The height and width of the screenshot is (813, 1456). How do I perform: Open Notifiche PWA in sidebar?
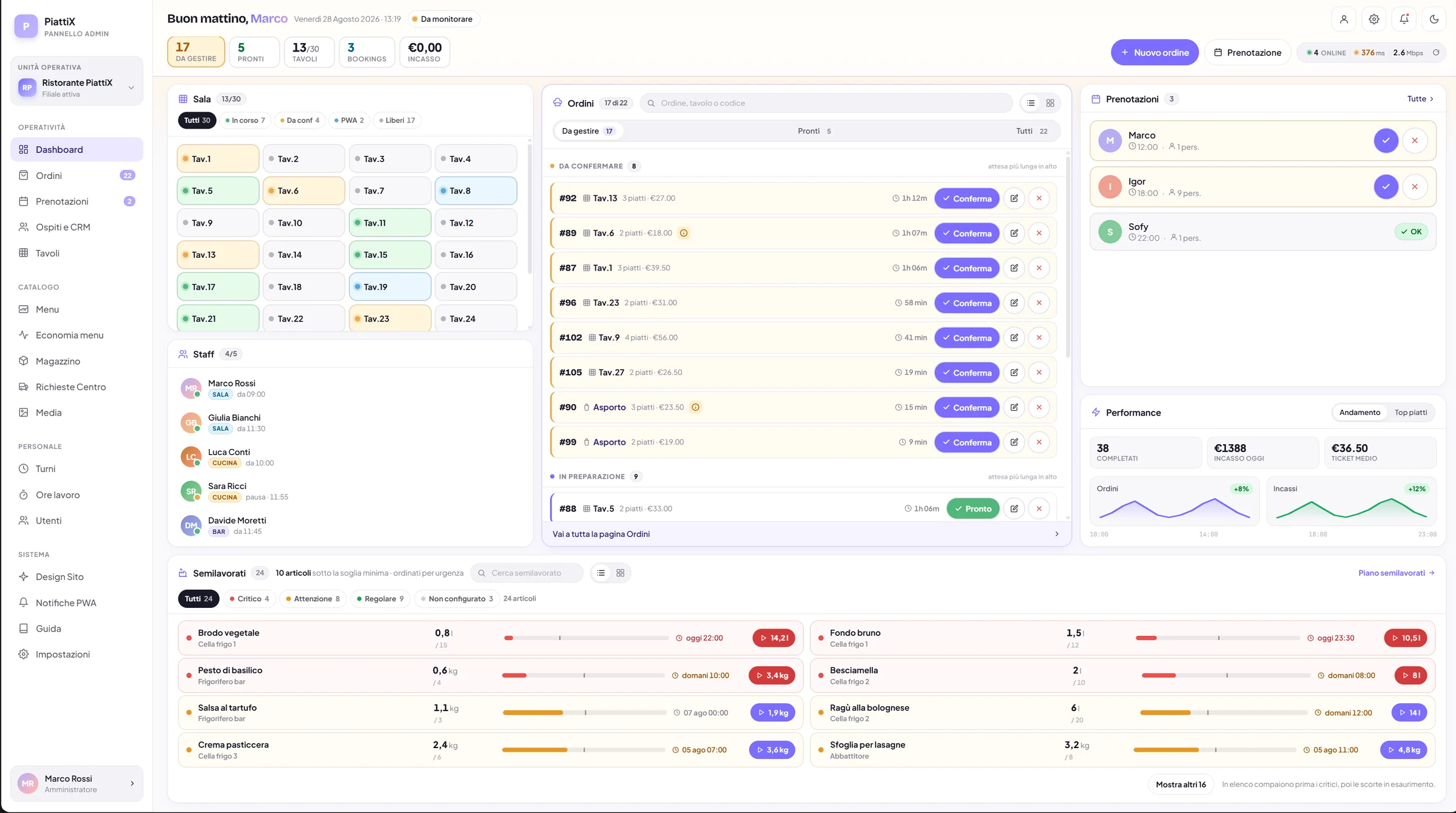point(76,602)
